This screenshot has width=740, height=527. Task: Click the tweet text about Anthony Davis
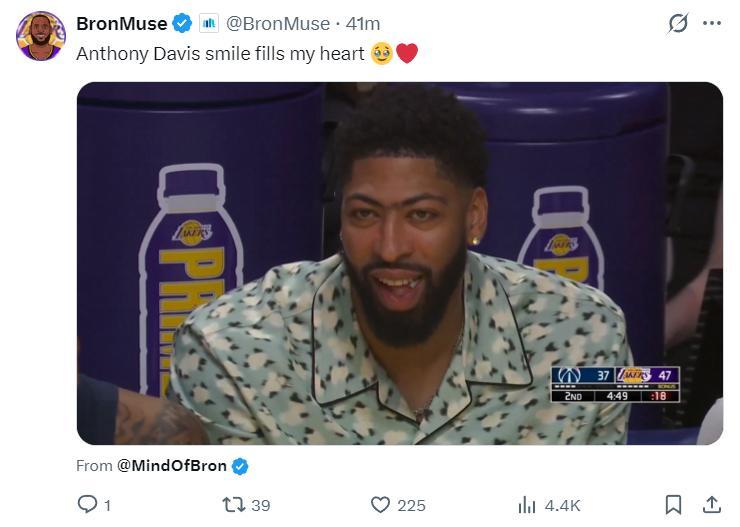click(x=220, y=53)
